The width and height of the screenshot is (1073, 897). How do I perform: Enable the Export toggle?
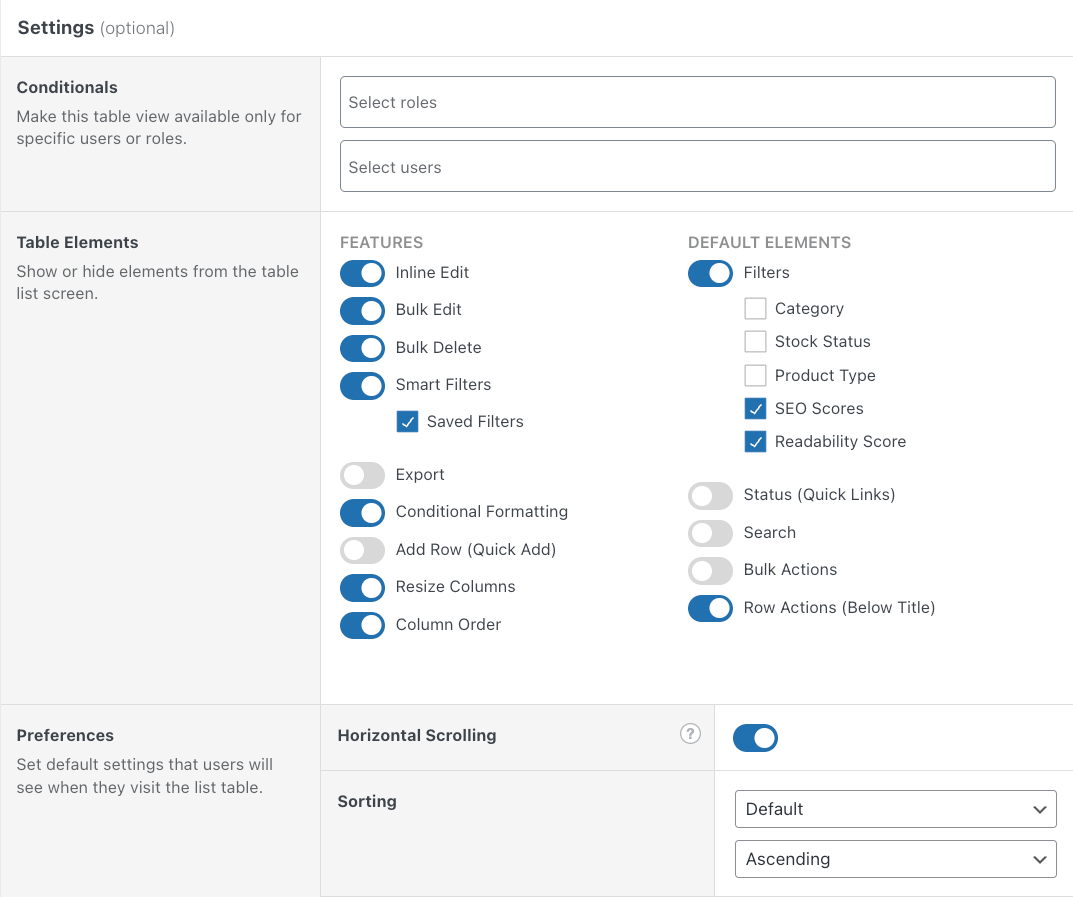362,475
